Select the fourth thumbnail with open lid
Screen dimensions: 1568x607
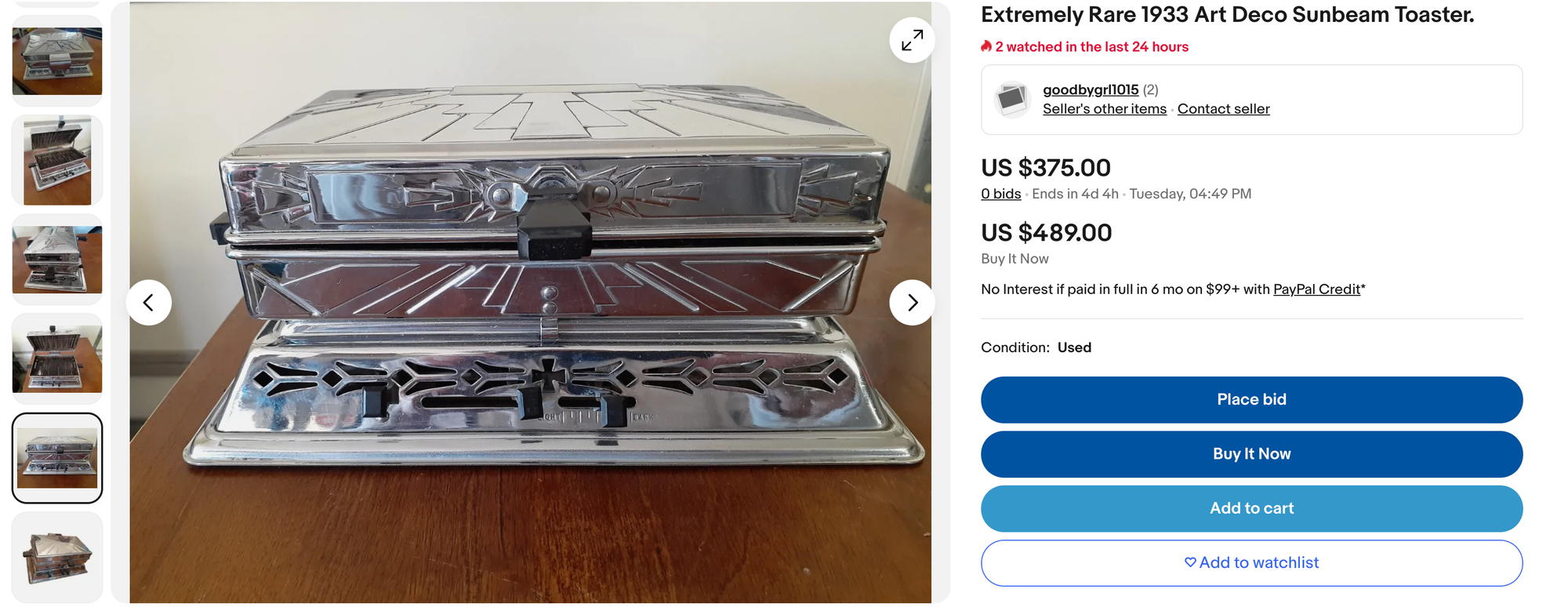coord(57,358)
